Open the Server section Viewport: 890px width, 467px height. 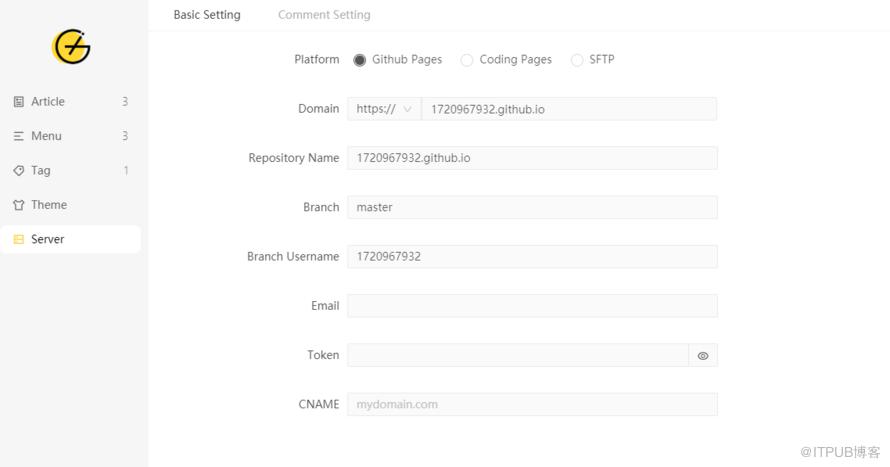(70, 239)
